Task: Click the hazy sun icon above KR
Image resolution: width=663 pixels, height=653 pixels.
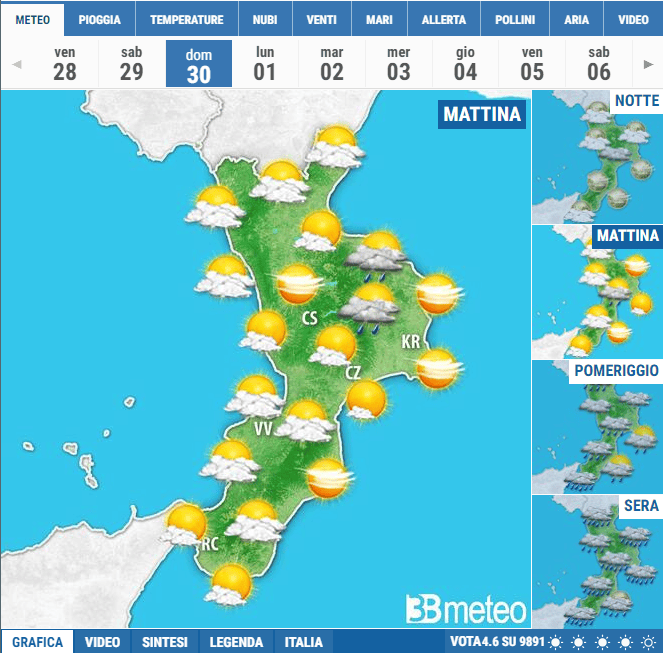Action: click(x=438, y=294)
